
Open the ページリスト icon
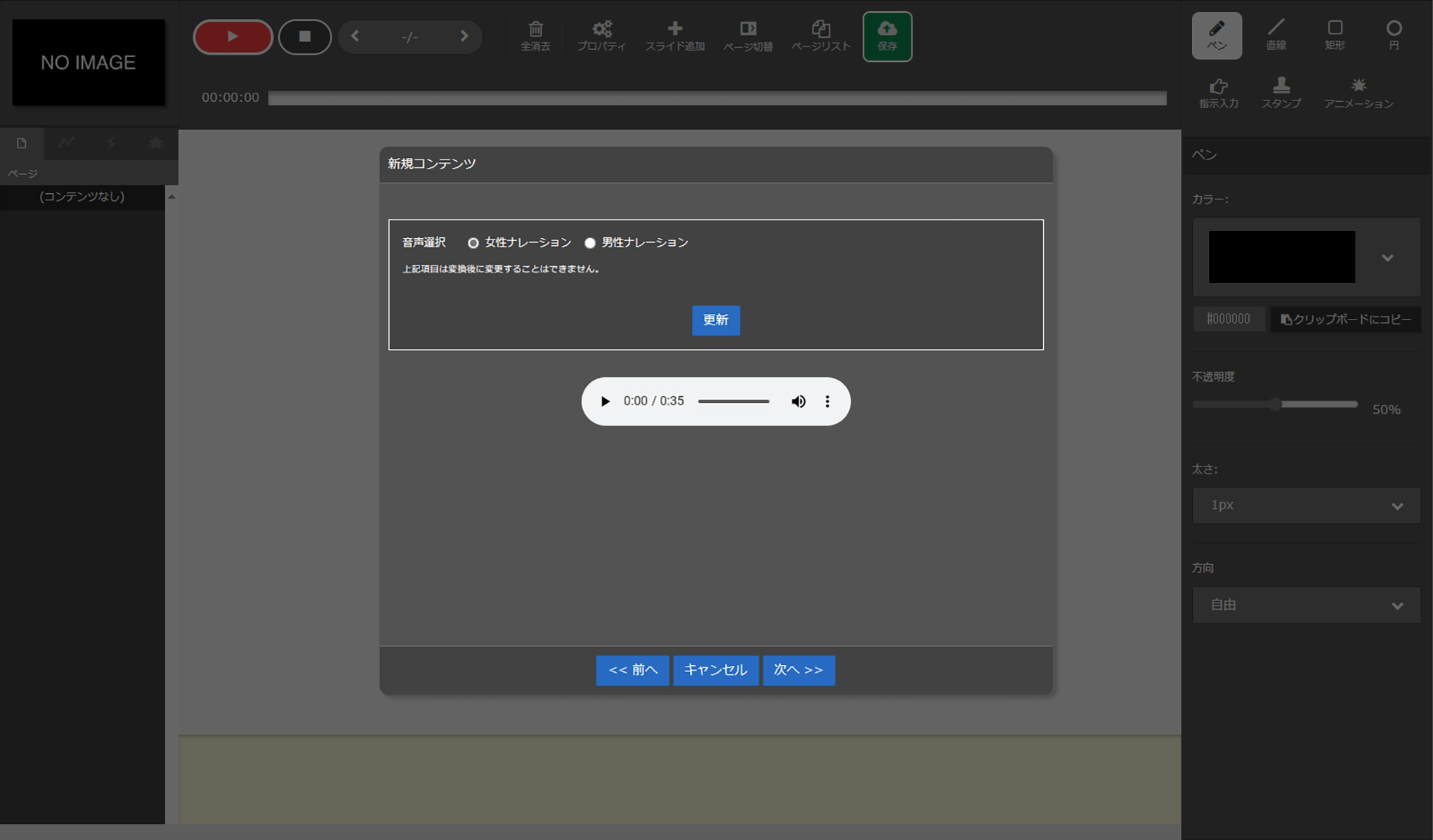click(x=820, y=37)
